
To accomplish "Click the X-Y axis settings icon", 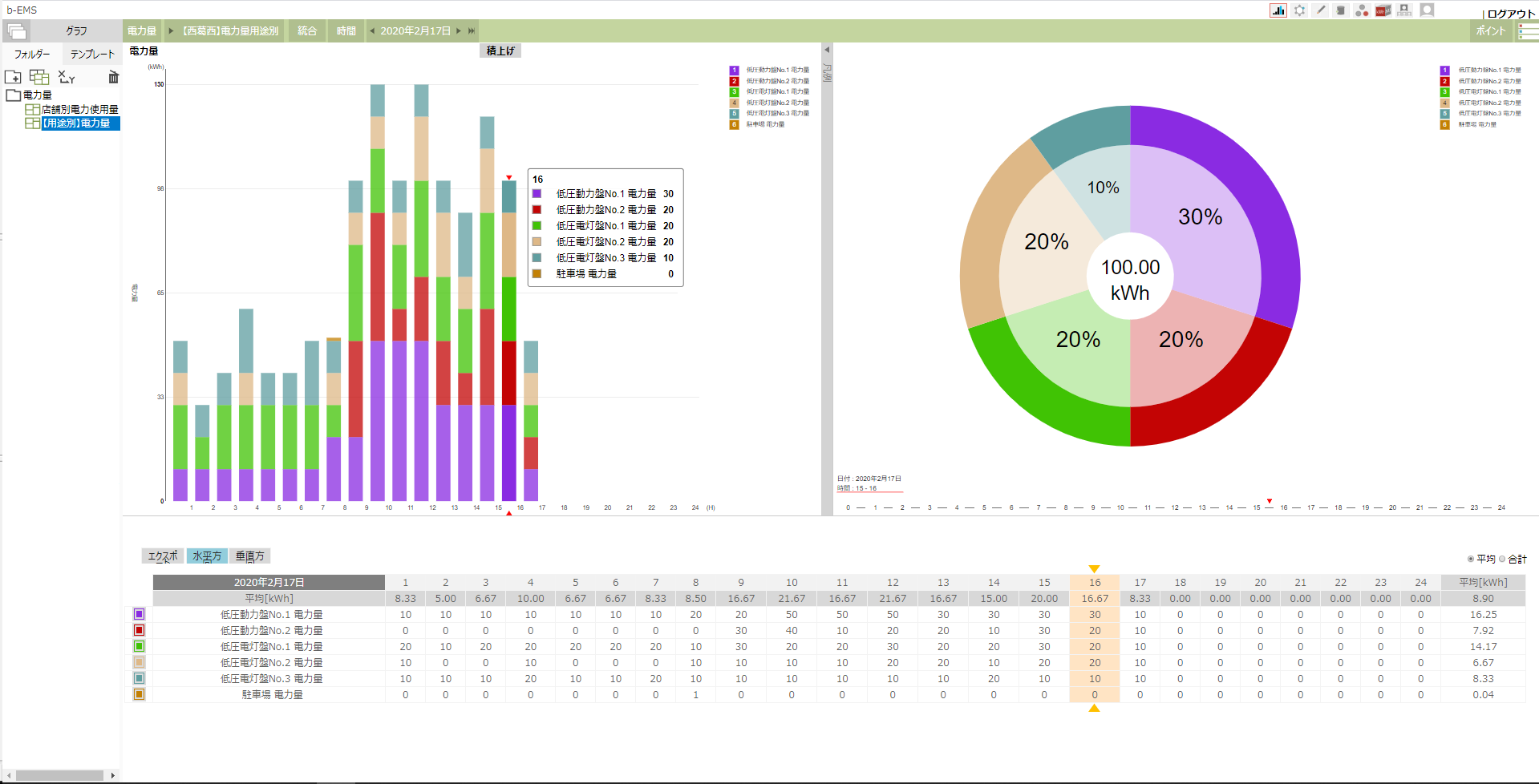I will pos(67,77).
